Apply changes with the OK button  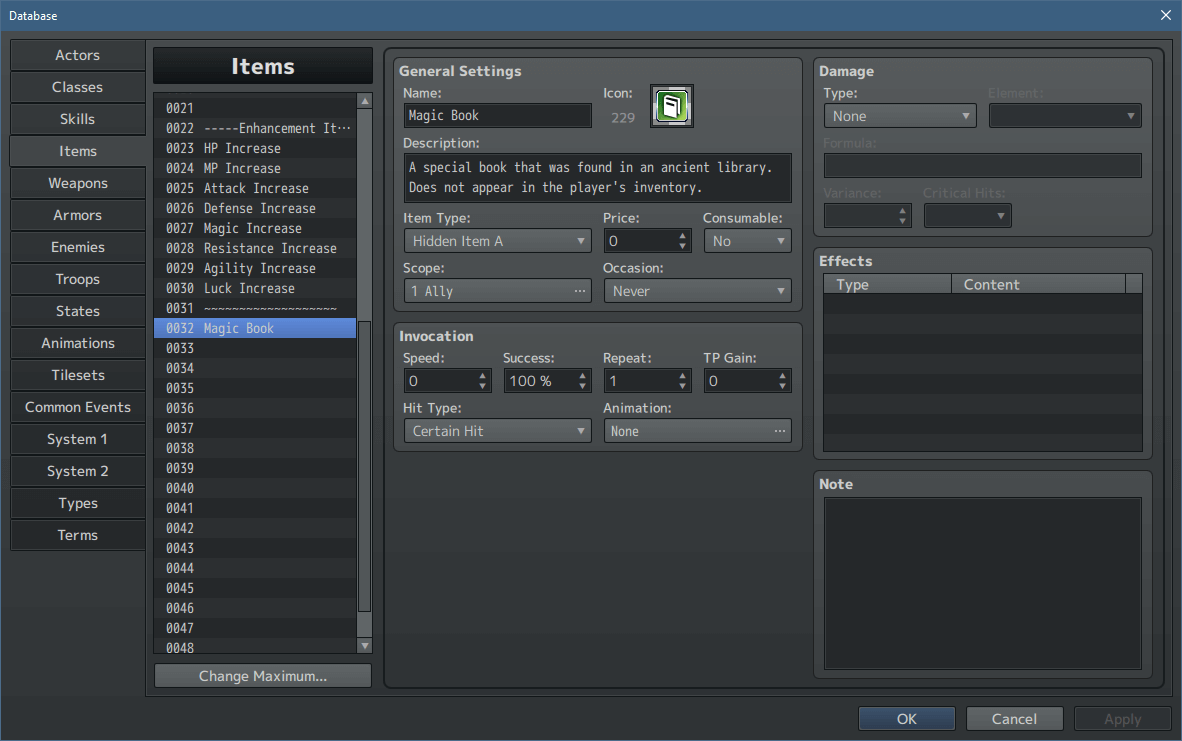[906, 718]
